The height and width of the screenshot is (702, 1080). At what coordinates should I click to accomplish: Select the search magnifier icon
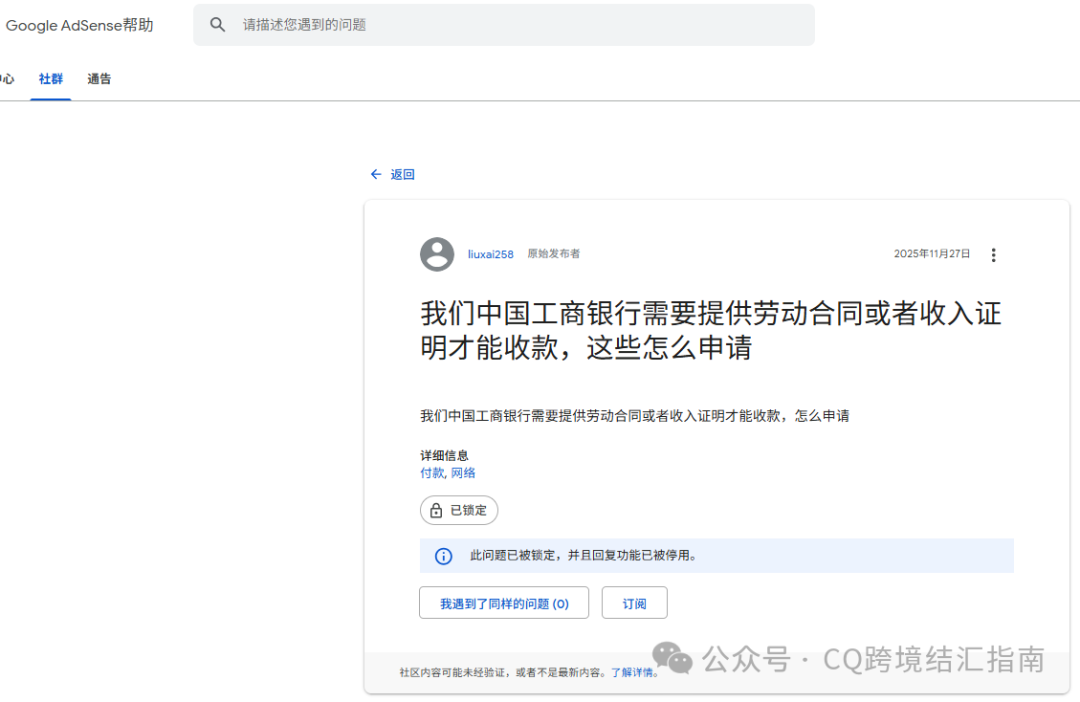(x=218, y=24)
